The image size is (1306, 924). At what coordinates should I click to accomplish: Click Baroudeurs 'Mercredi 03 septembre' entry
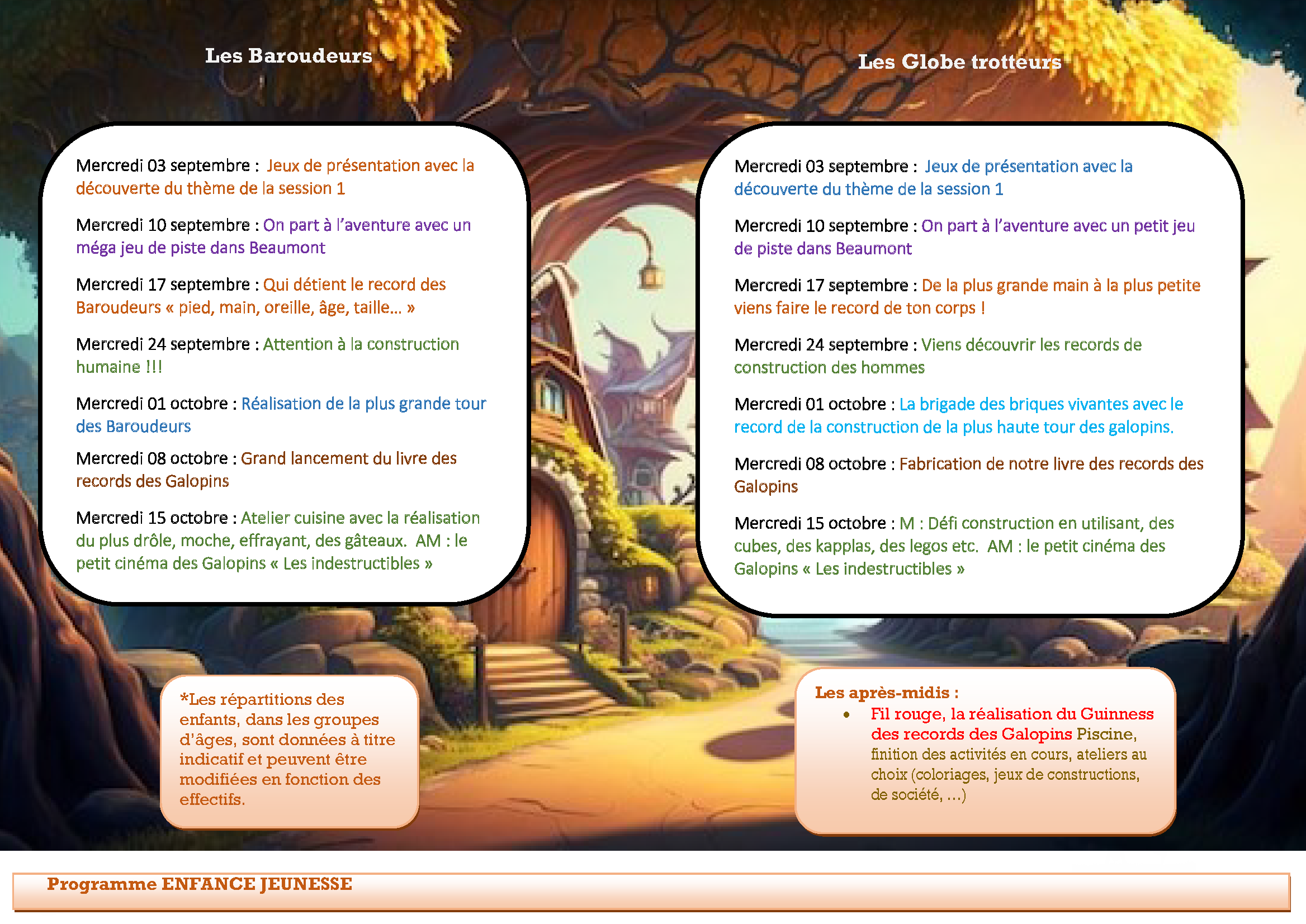click(x=168, y=165)
